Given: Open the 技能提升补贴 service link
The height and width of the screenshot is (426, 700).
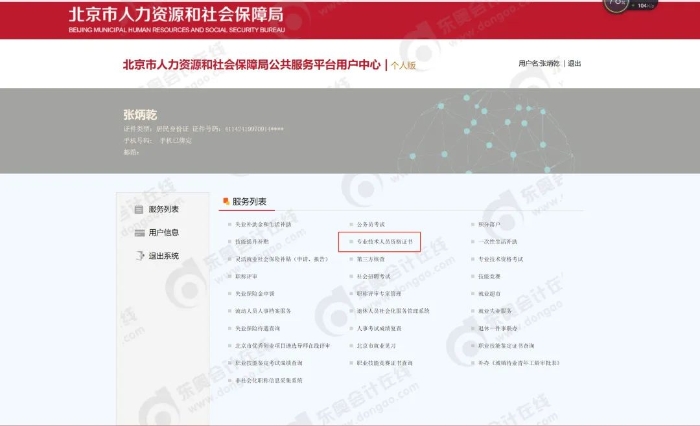Looking at the screenshot, I should click(x=249, y=242).
